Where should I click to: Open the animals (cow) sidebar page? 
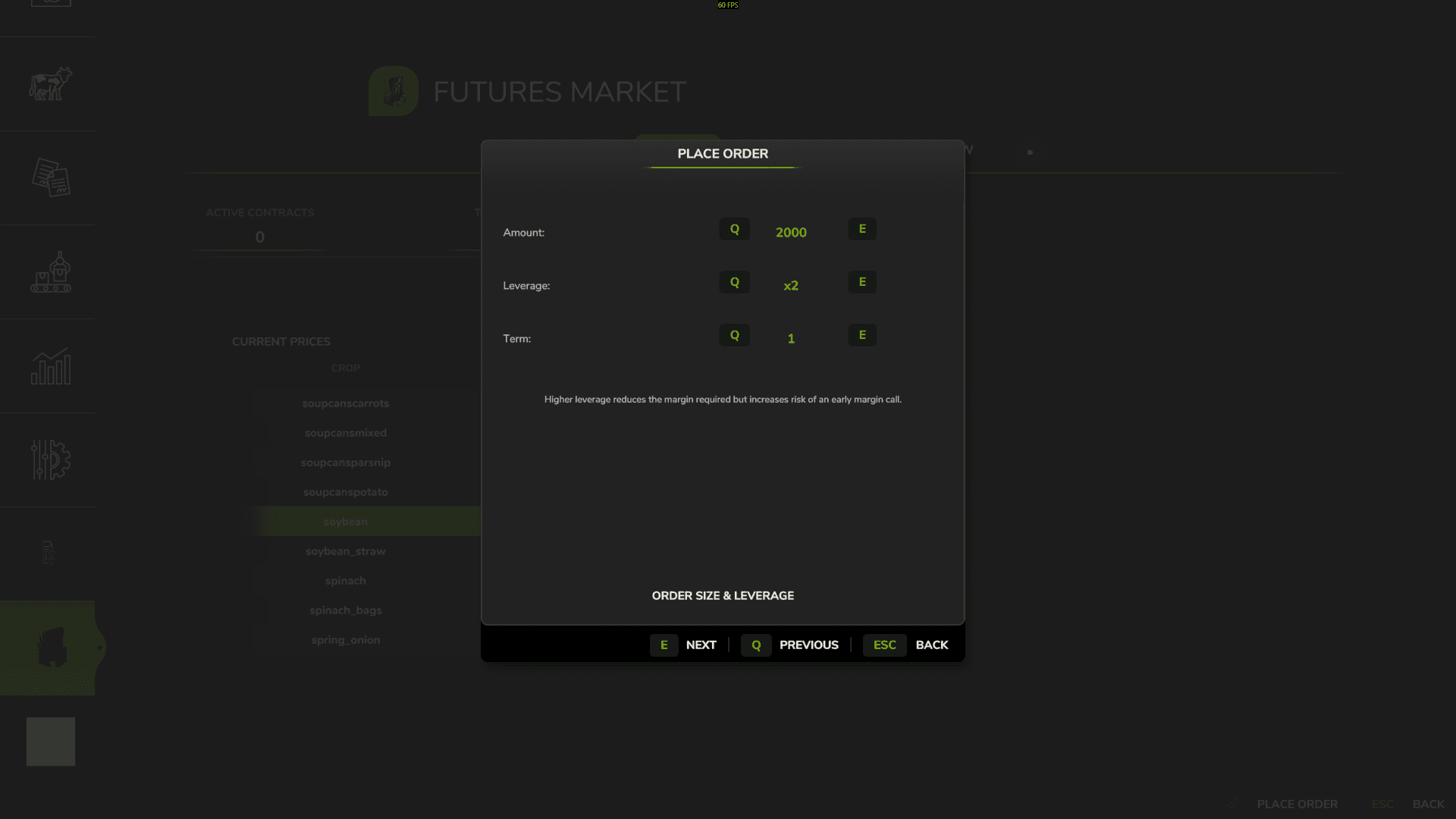[50, 83]
